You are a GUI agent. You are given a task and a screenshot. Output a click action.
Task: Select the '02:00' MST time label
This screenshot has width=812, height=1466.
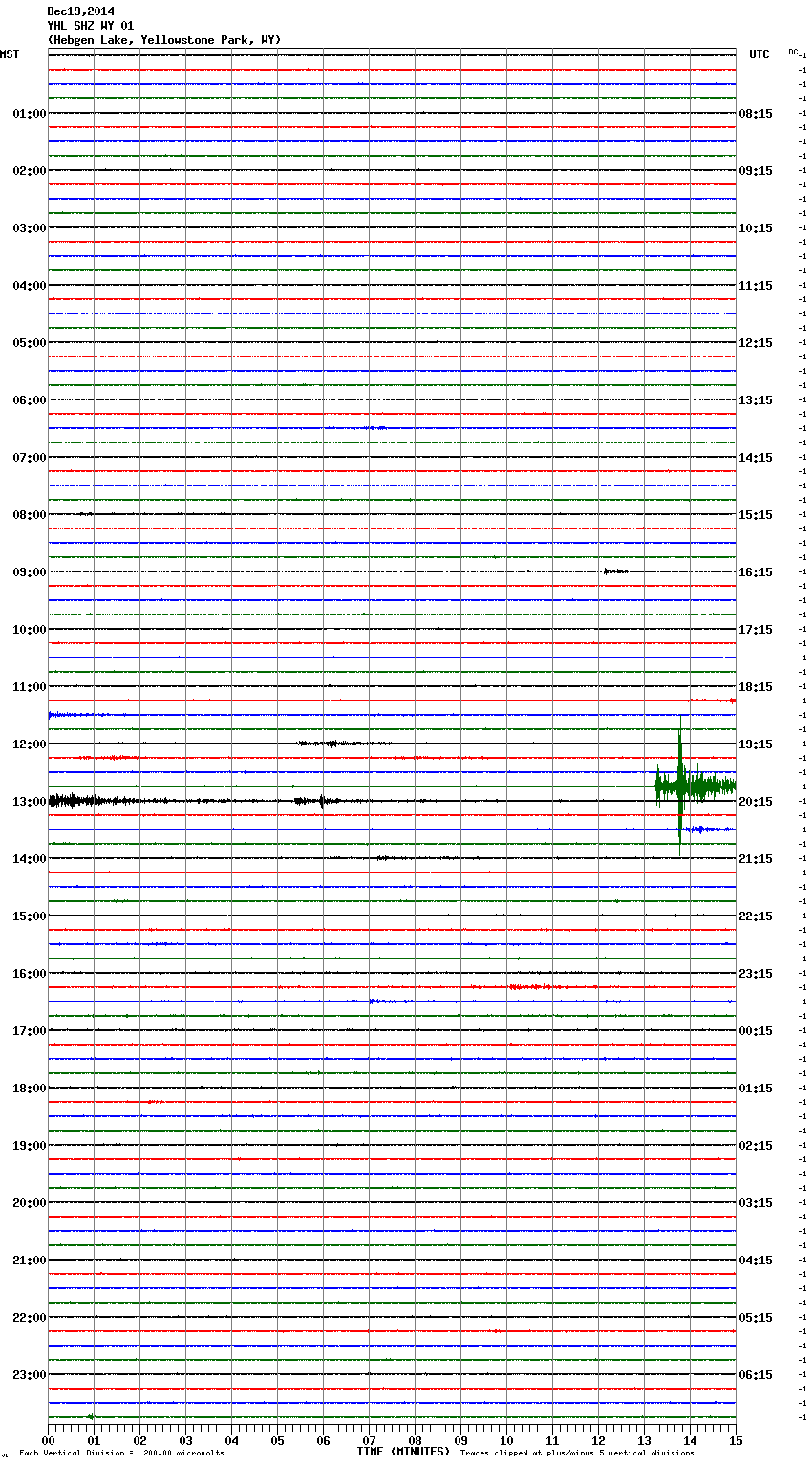click(29, 171)
